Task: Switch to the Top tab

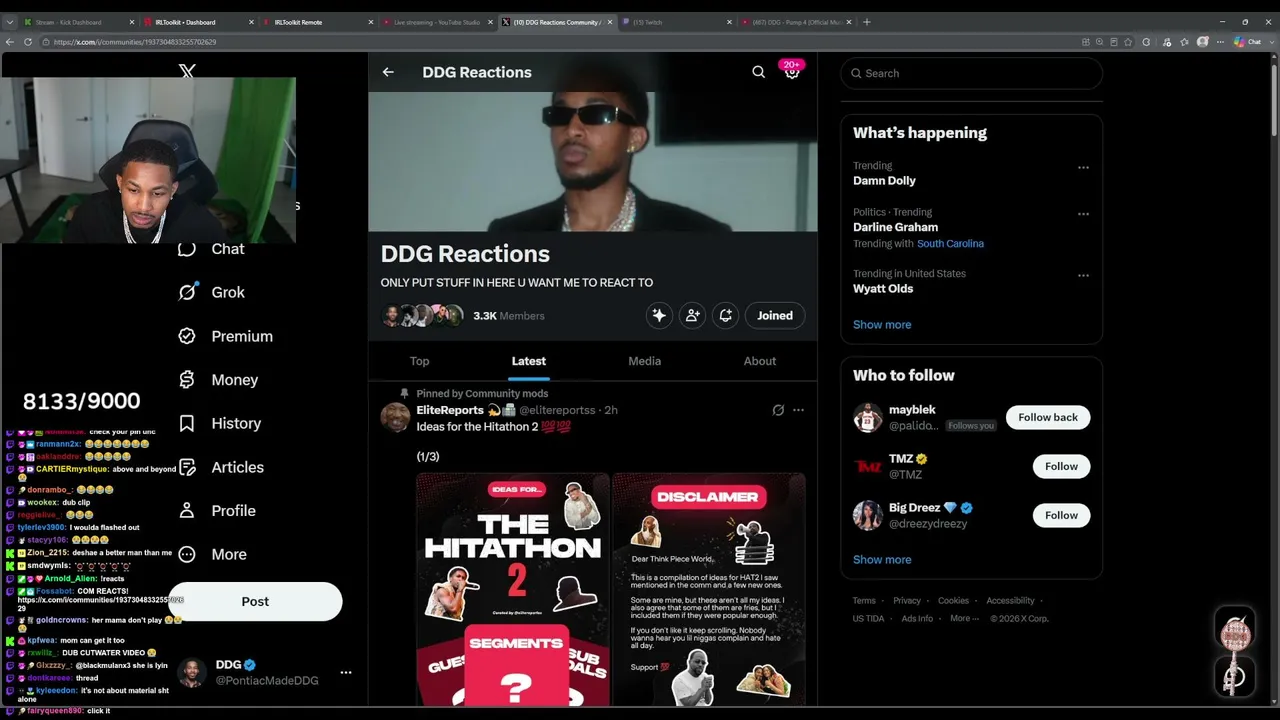Action: click(419, 361)
